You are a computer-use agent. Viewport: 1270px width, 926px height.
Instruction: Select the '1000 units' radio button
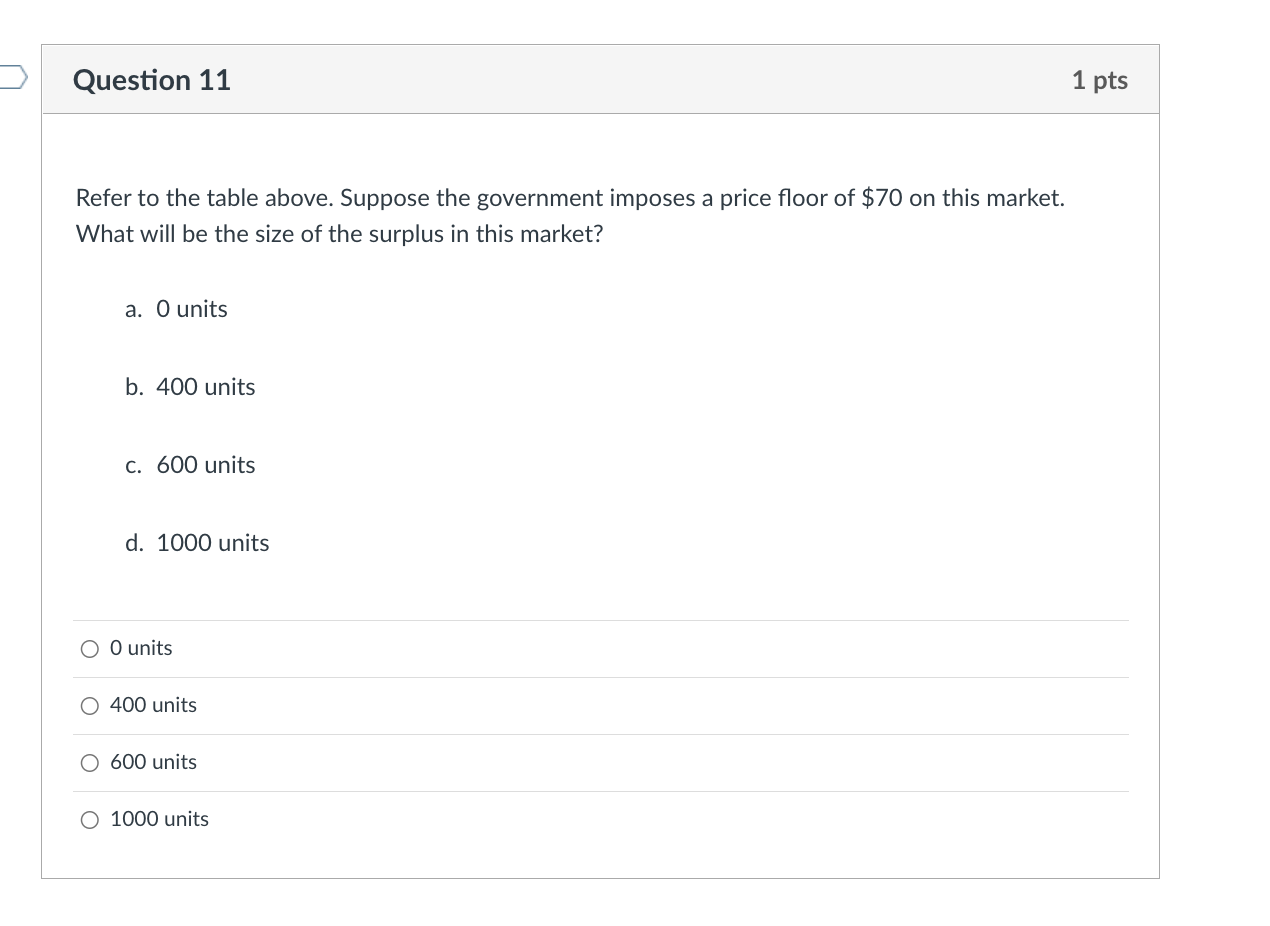point(89,819)
